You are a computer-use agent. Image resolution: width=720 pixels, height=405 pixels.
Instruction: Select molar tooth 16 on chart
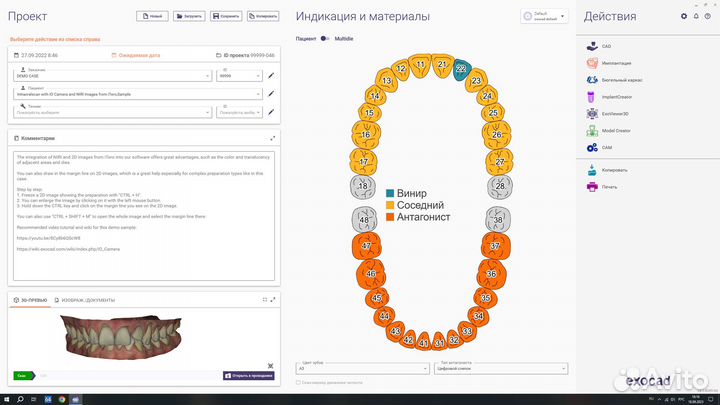tap(366, 135)
